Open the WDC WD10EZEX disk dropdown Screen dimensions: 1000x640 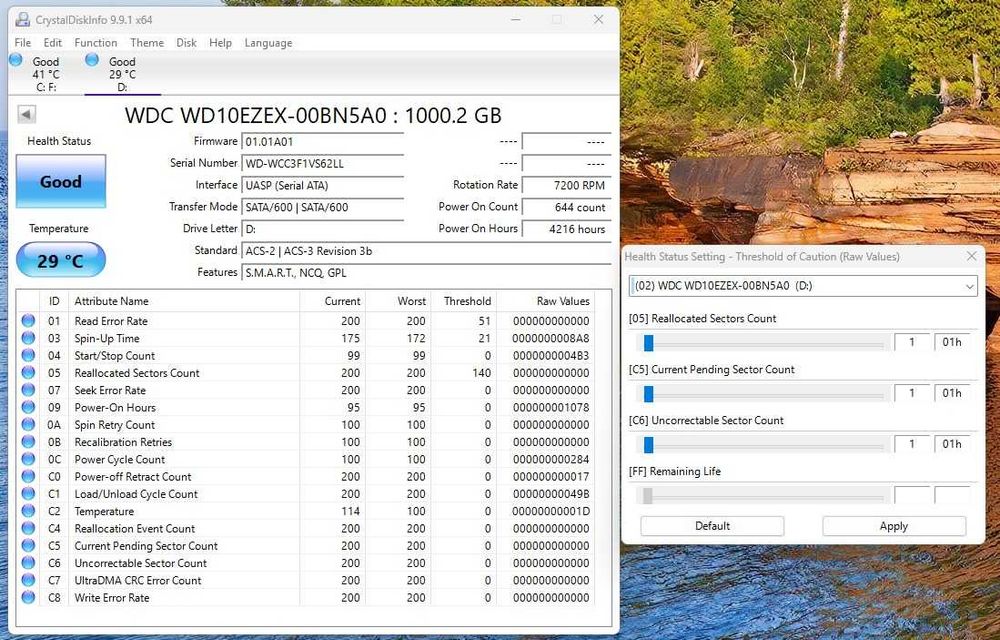click(x=803, y=286)
